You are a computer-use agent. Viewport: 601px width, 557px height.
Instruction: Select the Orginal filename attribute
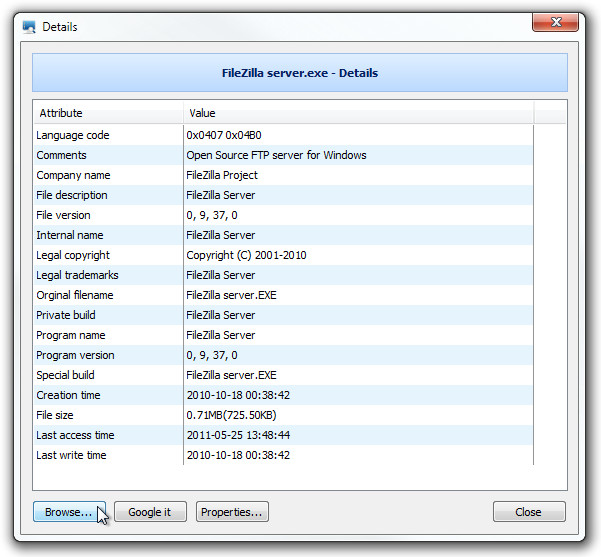pos(75,295)
